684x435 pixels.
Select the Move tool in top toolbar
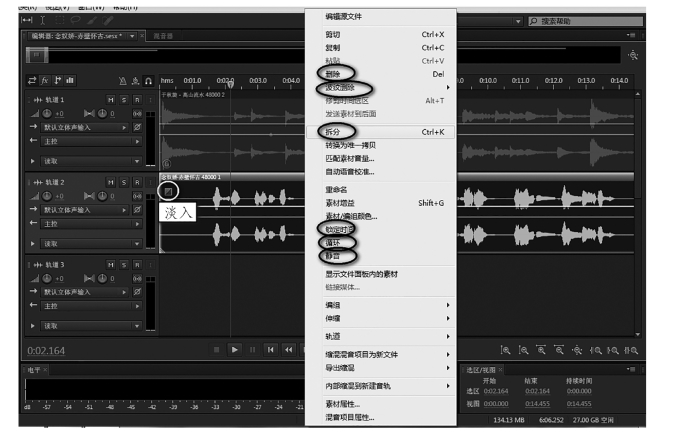27,20
